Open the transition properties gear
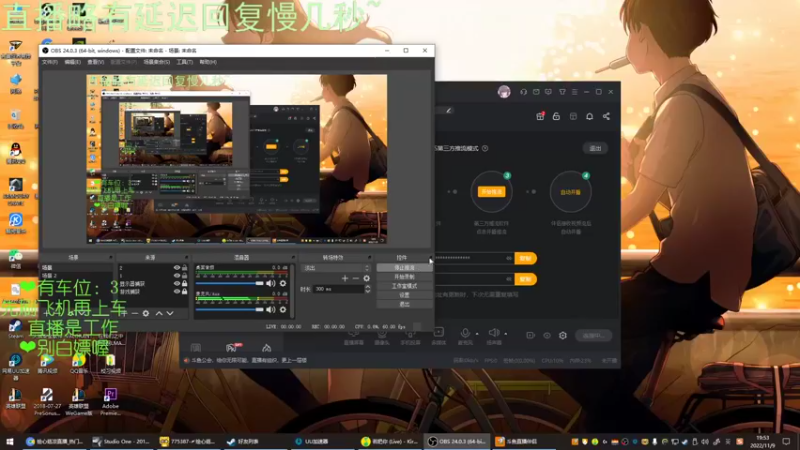Screen dimensions: 800x450 click(x=366, y=279)
